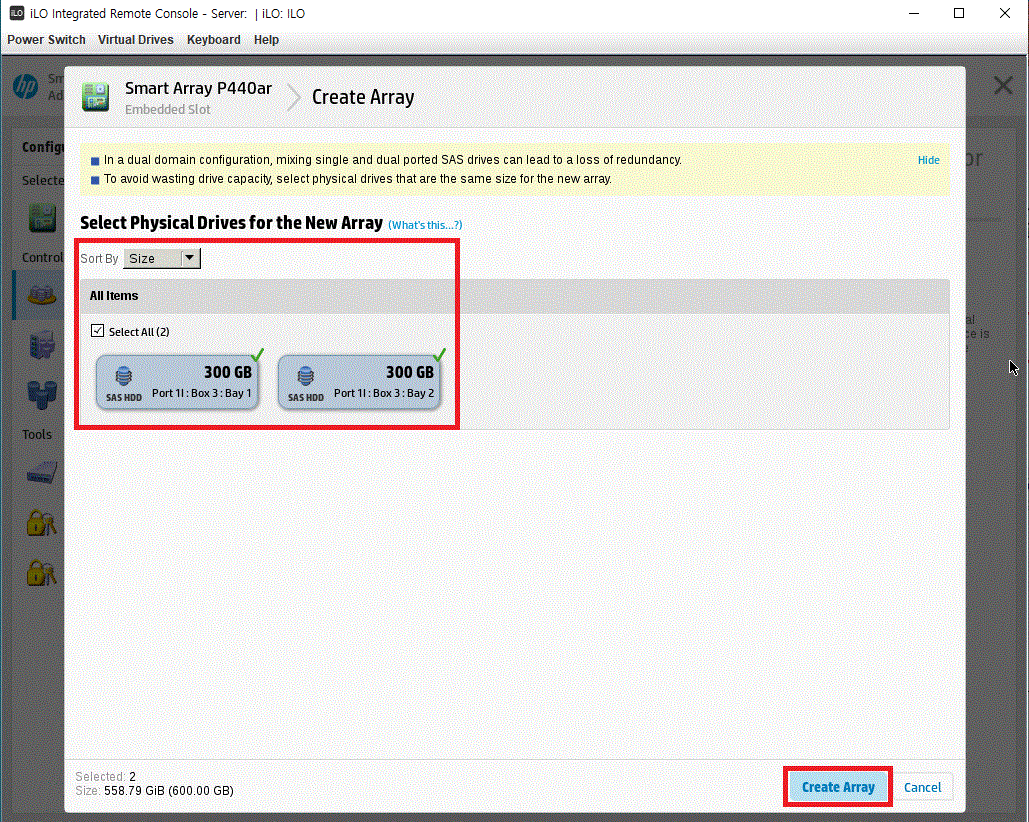
Task: Click the Smart Array P440ar breadcrumb title
Action: tap(198, 88)
